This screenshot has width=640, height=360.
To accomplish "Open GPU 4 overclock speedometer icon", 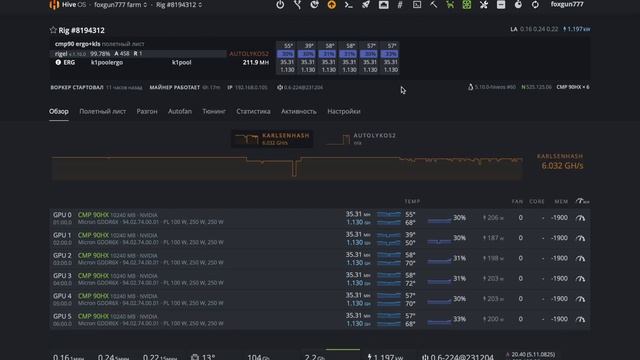I will point(580,299).
